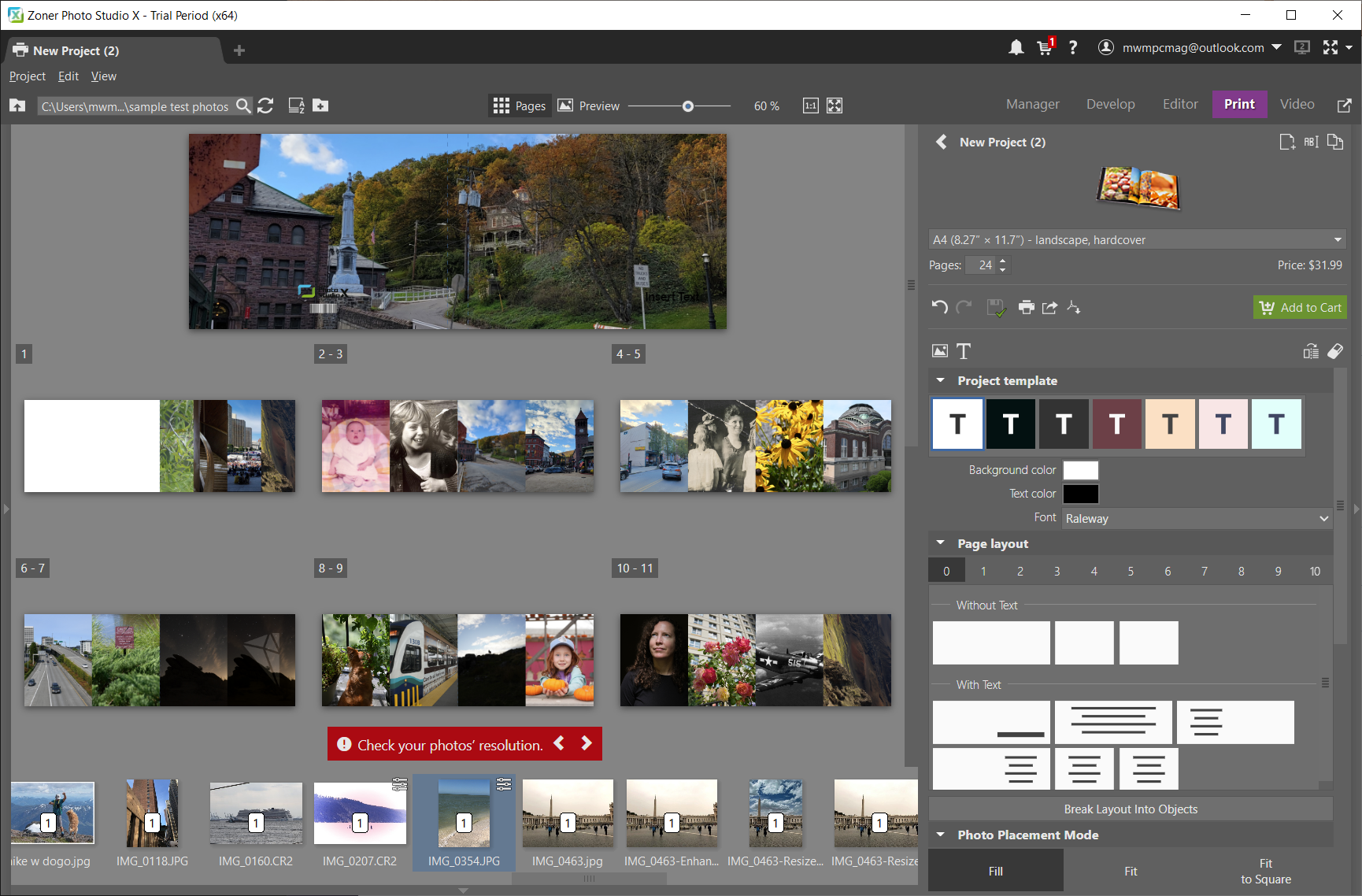This screenshot has width=1362, height=896.
Task: Click Break Layout Into Objects button
Action: [1131, 809]
